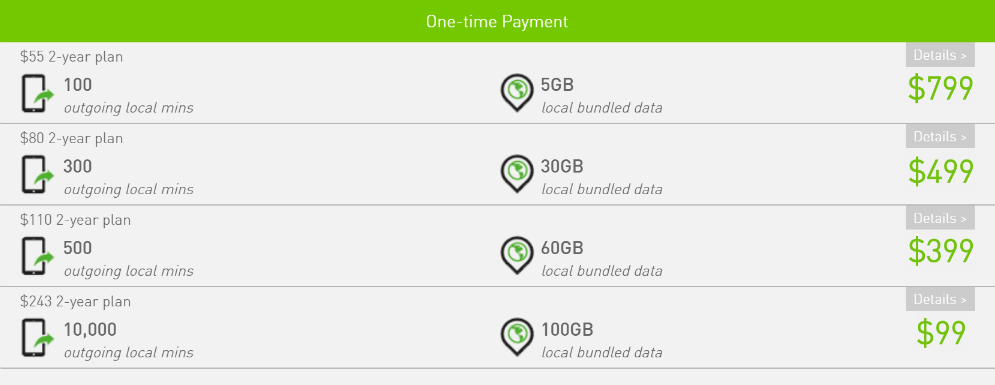Click the phone icon beside 500 outgoing mins
This screenshot has height=385, width=995.
38,256
